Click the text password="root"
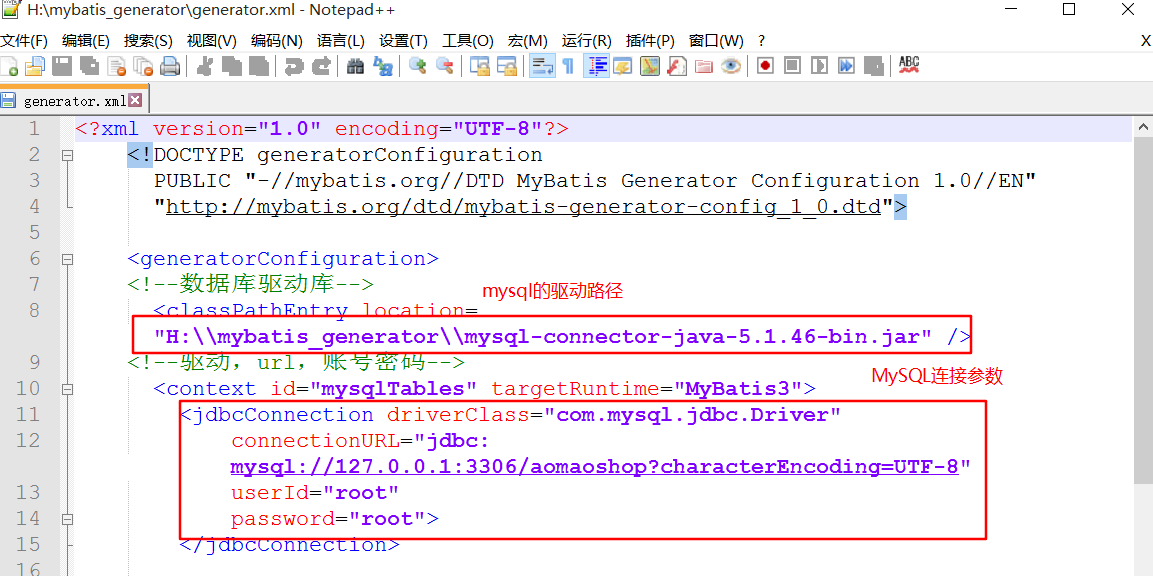This screenshot has height=576, width=1153. pos(328,519)
